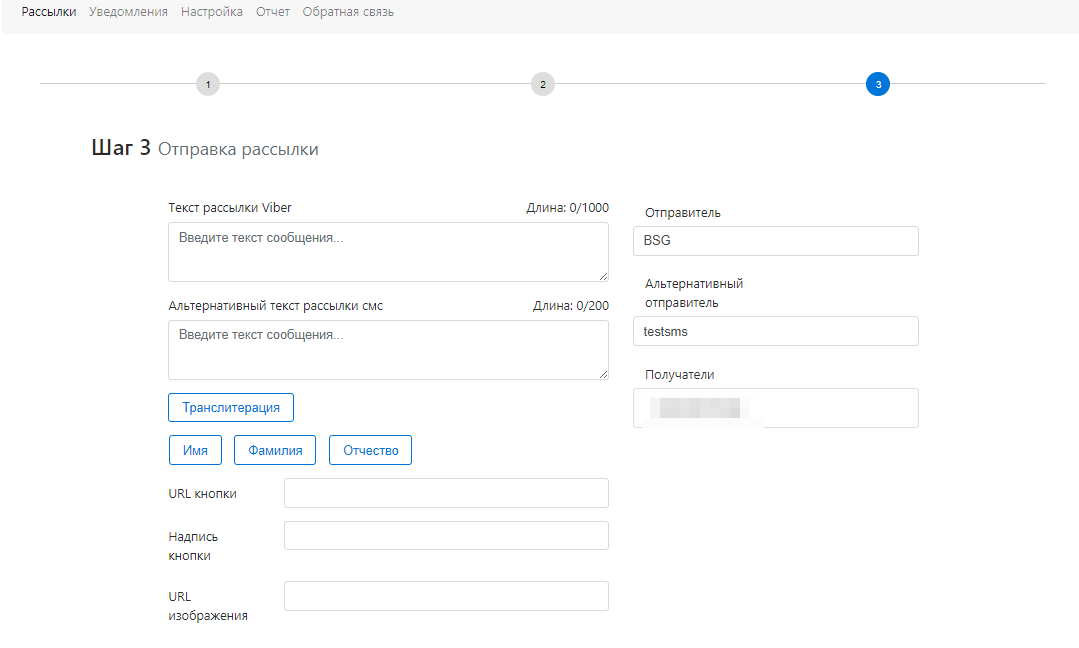This screenshot has height=648, width=1079.
Task: Open Обратная связь page
Action: point(348,12)
